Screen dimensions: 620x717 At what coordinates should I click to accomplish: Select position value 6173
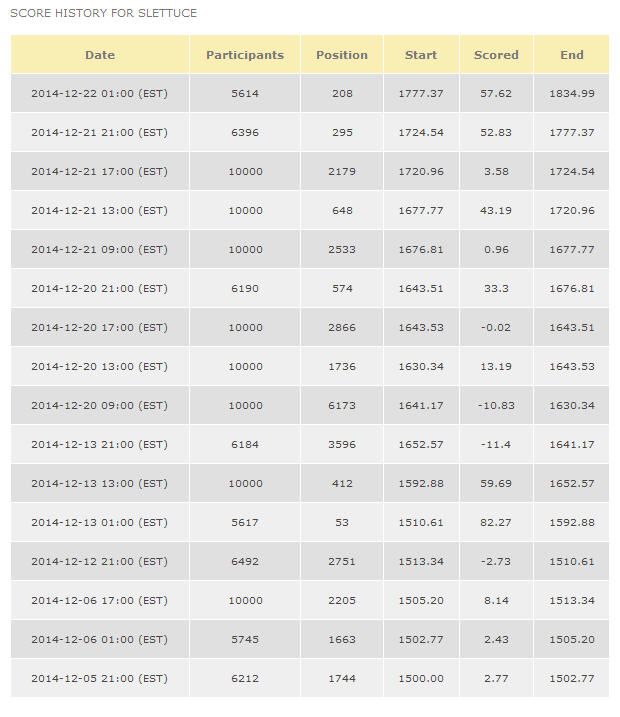342,405
